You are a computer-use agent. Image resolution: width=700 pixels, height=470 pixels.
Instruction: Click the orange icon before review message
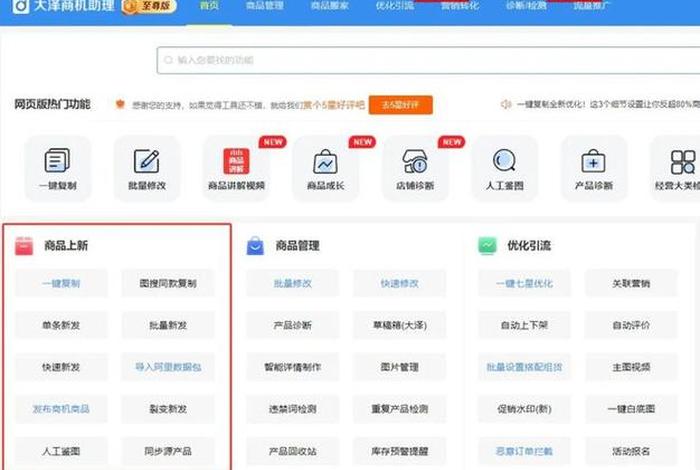pos(120,104)
